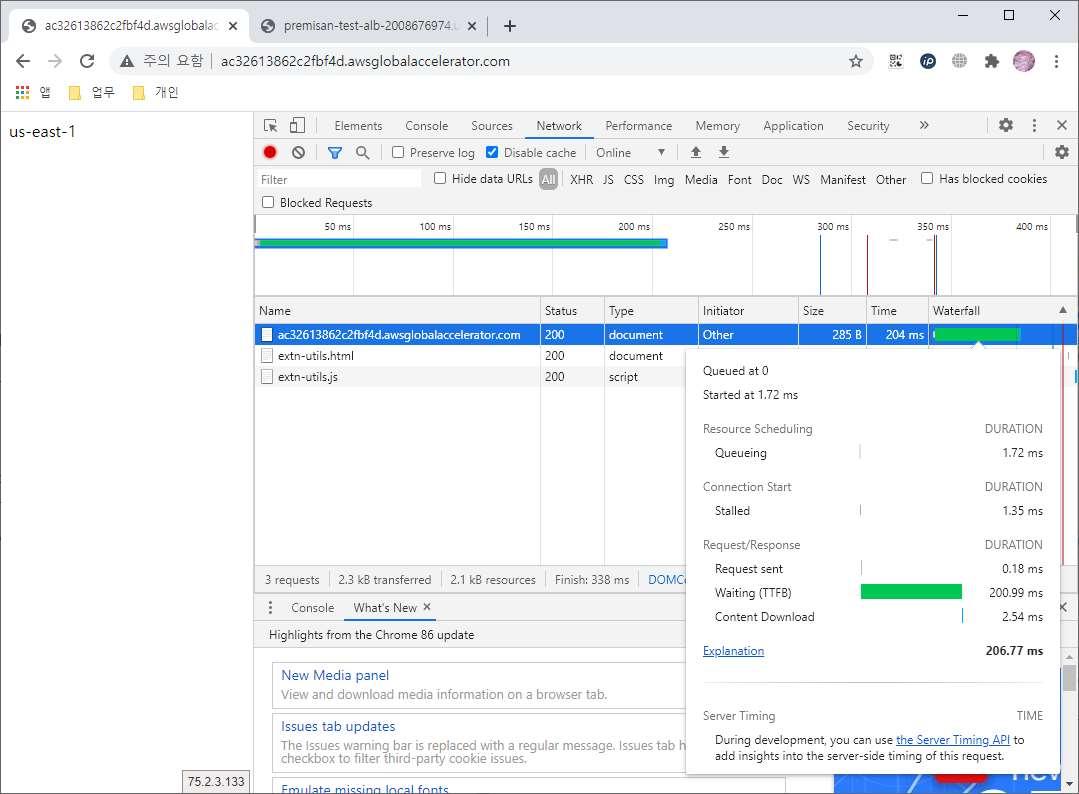Check Has blocked cookies

[927, 178]
